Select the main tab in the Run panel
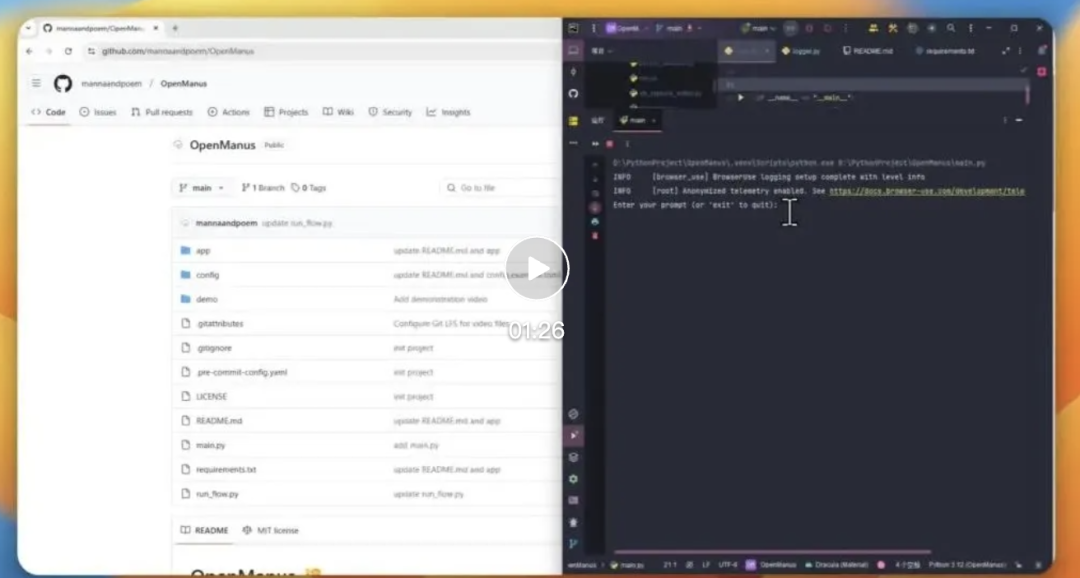 point(638,120)
